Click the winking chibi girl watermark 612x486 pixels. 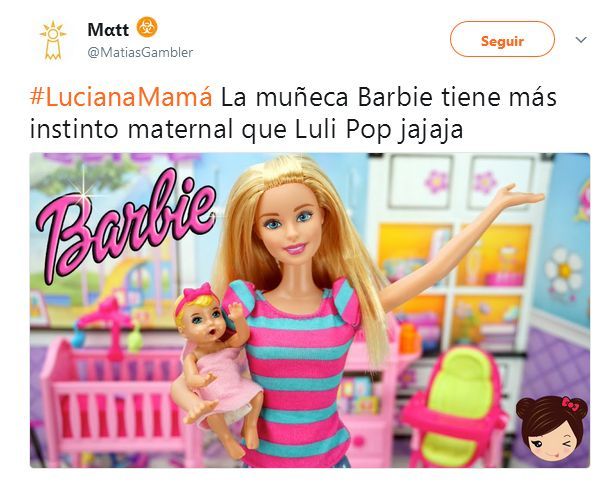tap(551, 429)
